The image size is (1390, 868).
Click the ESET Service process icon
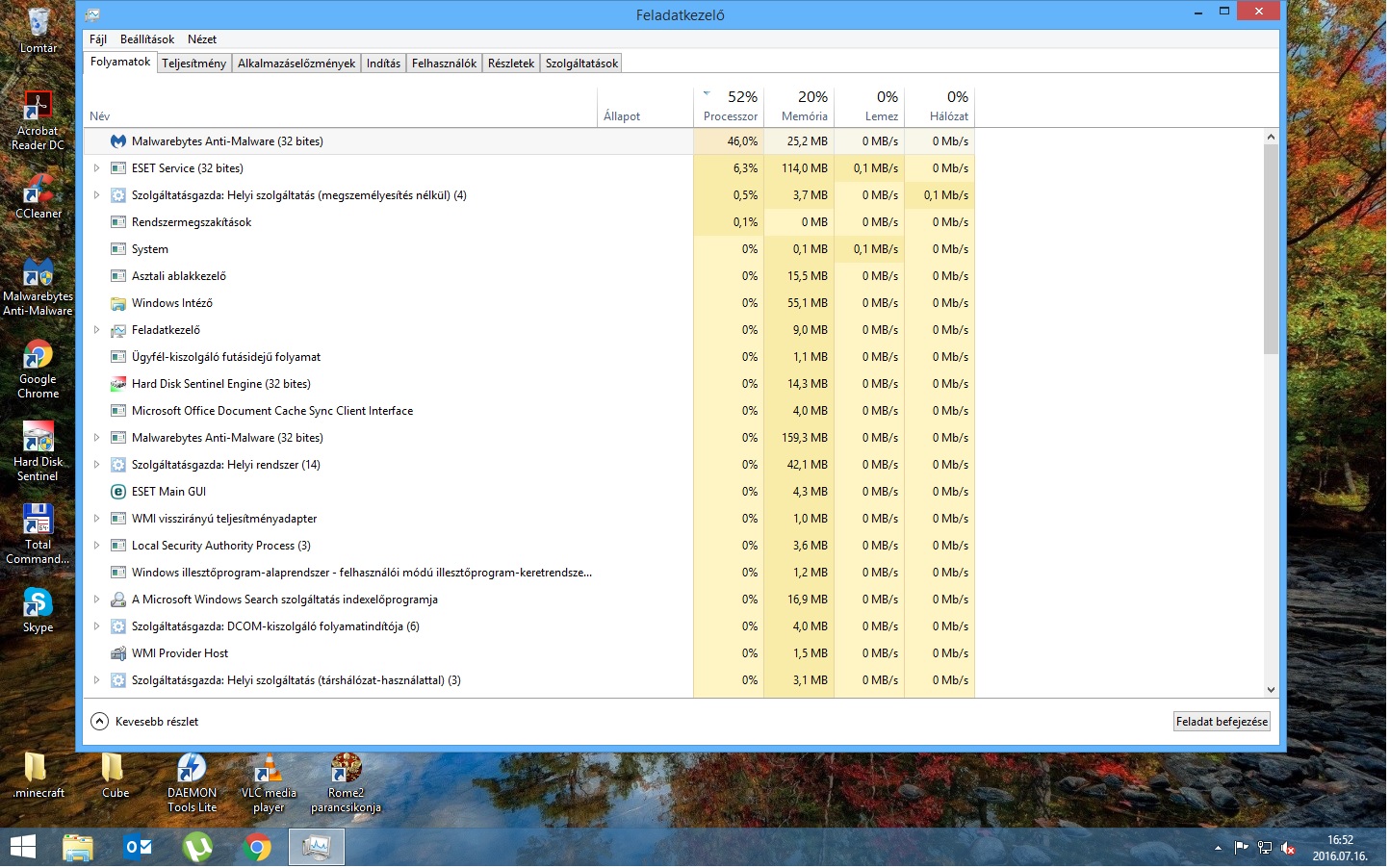tap(118, 168)
